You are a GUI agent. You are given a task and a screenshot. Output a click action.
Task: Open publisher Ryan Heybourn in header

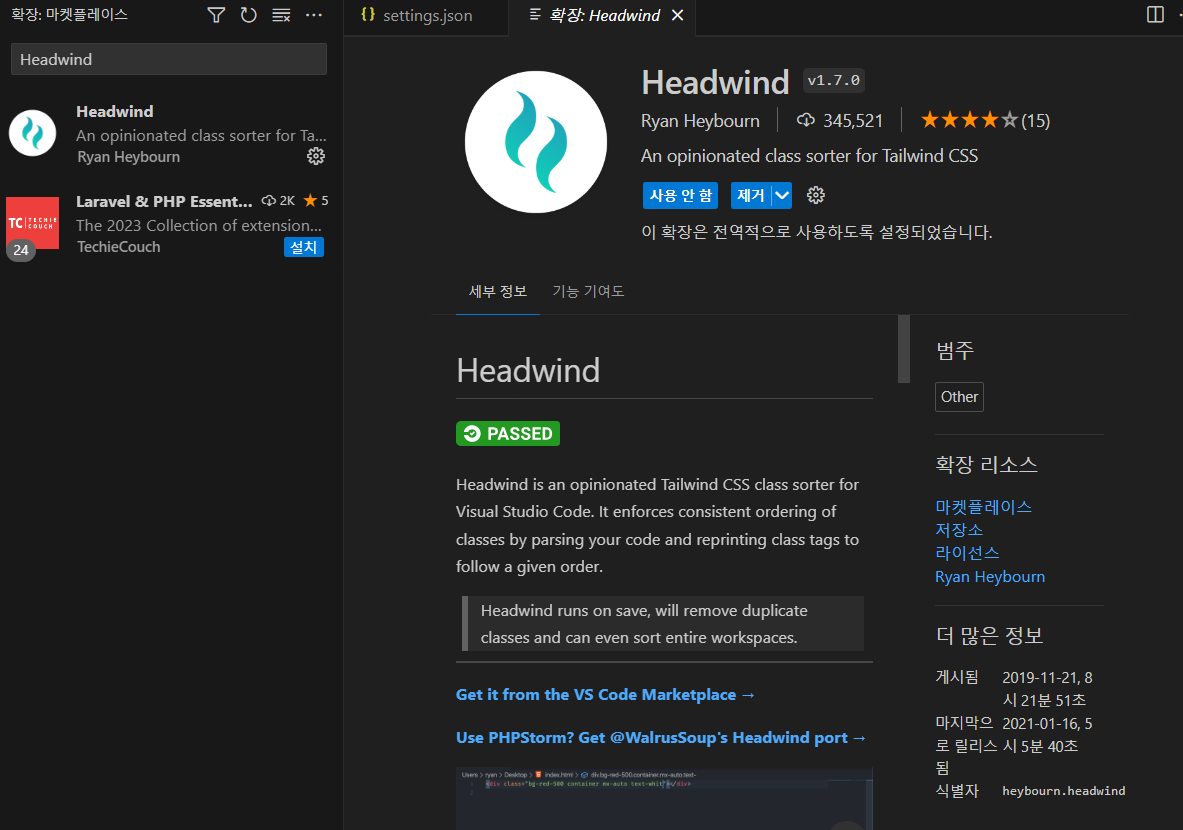700,121
